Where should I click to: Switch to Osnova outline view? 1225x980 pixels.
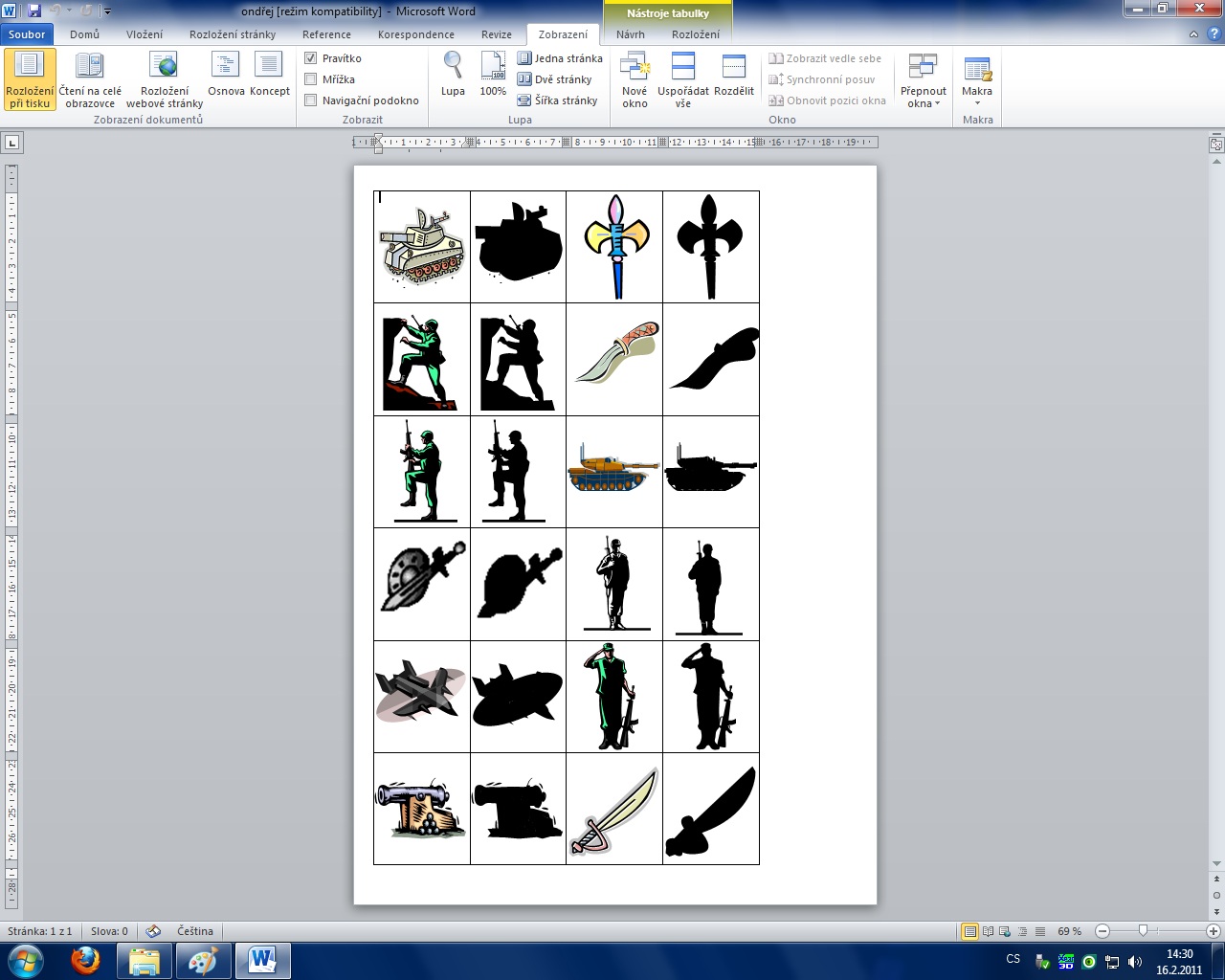point(226,75)
